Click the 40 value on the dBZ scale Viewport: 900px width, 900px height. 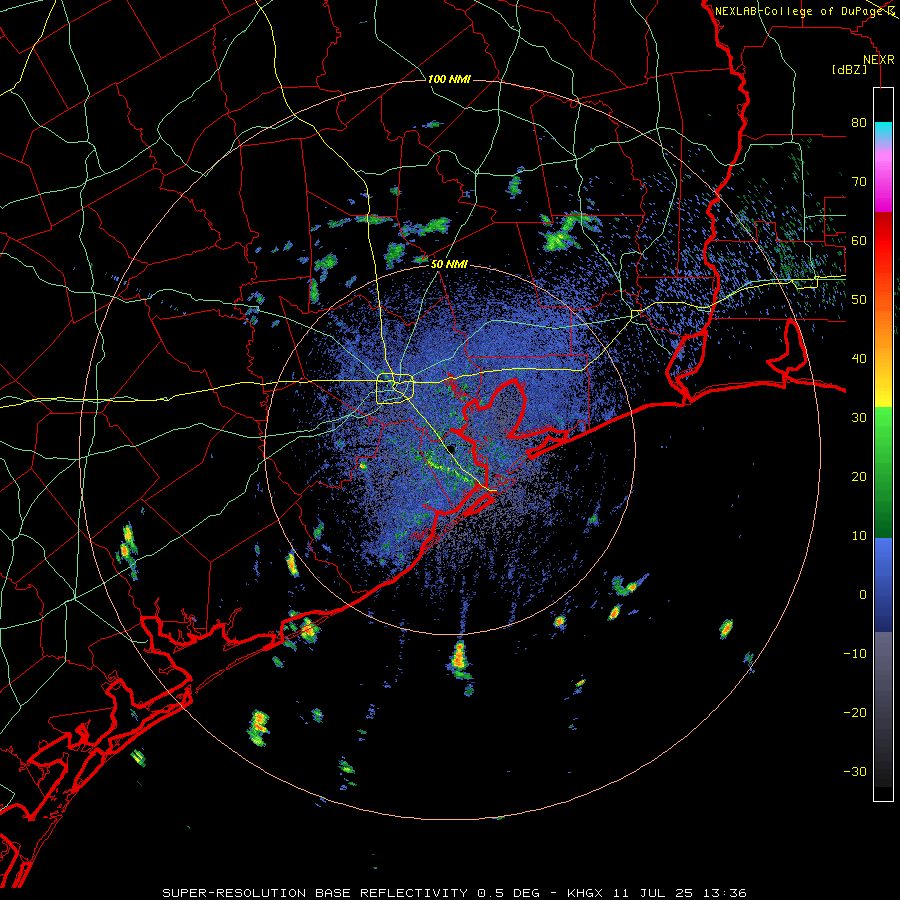click(859, 359)
